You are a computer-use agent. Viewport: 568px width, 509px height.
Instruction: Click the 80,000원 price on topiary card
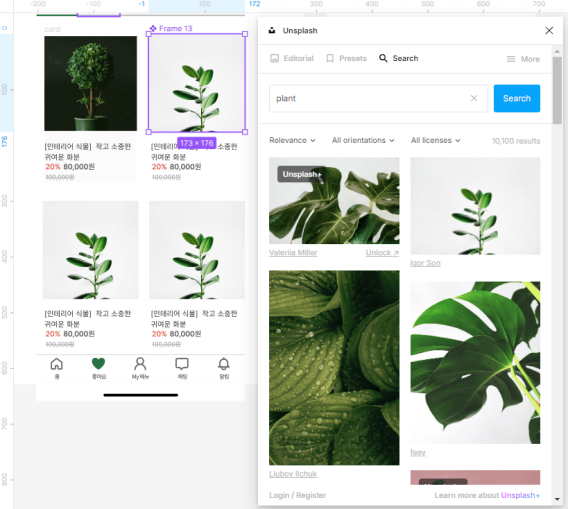coord(79,167)
